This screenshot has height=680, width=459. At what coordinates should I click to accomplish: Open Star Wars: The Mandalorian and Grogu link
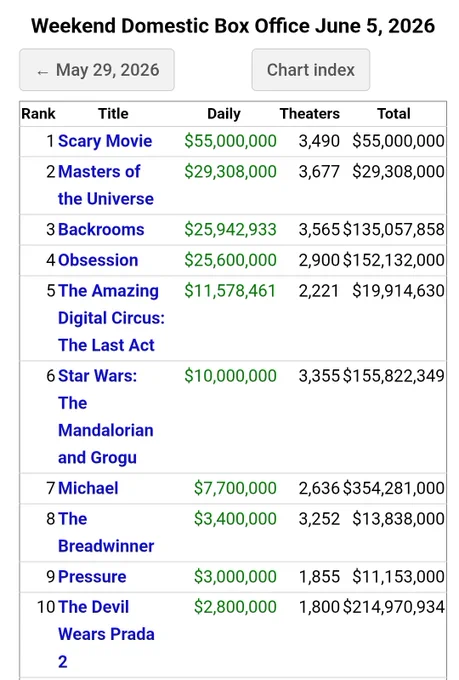click(106, 417)
